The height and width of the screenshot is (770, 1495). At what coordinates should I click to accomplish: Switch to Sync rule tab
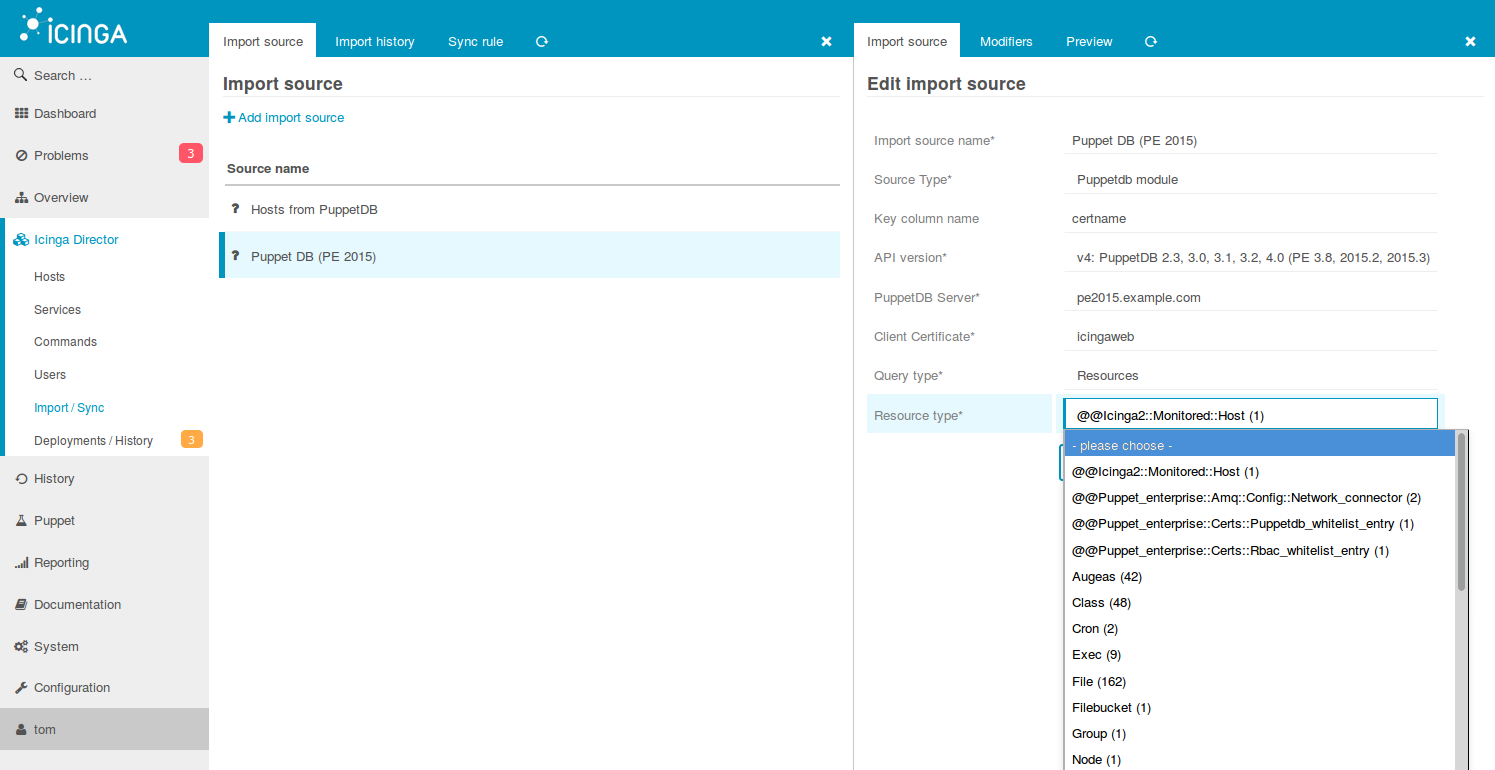click(x=475, y=41)
